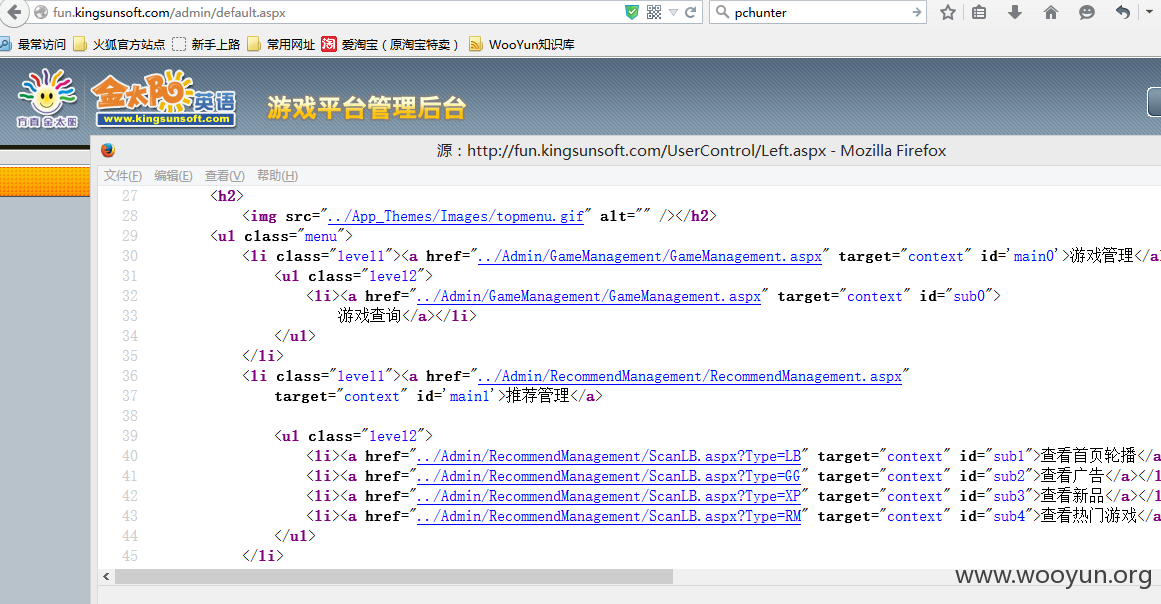
Task: Open the WooYun知识库 bookmark
Action: pos(522,44)
